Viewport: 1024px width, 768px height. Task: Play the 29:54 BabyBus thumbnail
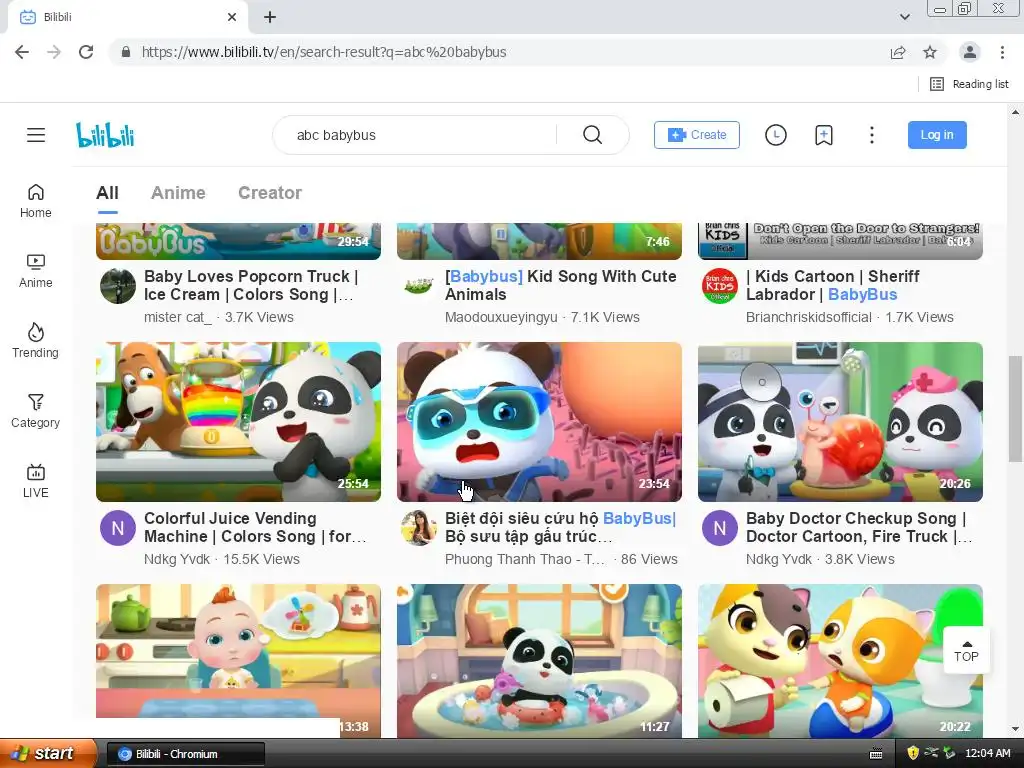[x=238, y=242]
